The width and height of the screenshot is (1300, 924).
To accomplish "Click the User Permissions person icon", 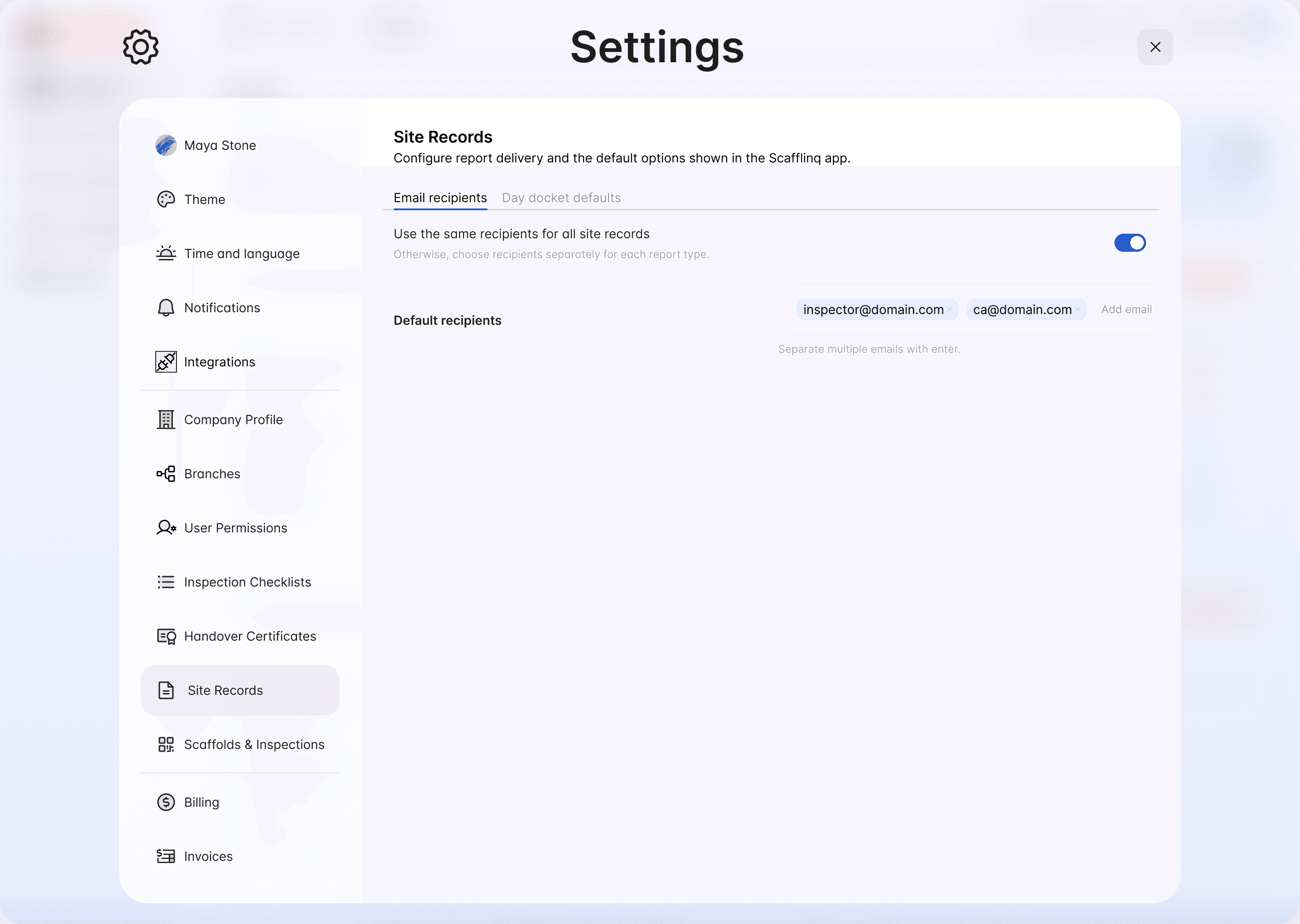I will [166, 528].
